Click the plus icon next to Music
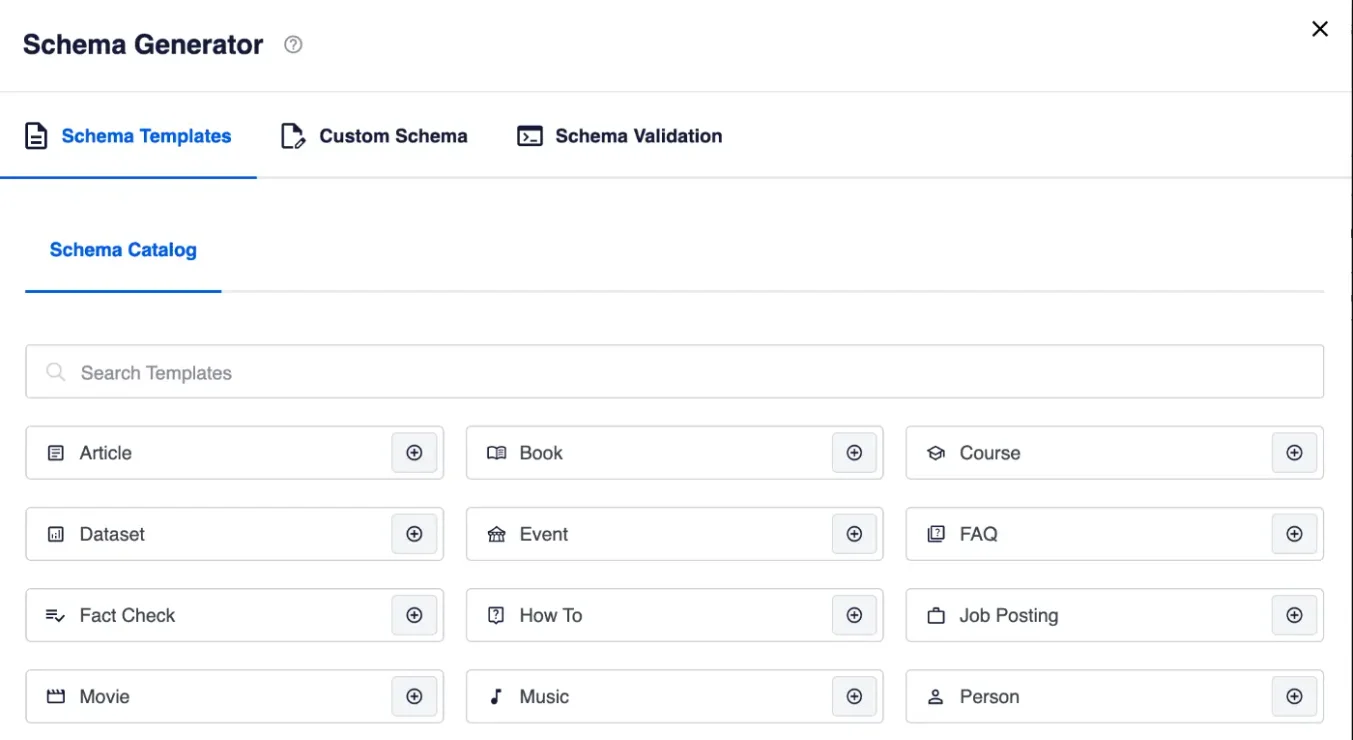Screen dimensions: 1353x740 pos(854,696)
